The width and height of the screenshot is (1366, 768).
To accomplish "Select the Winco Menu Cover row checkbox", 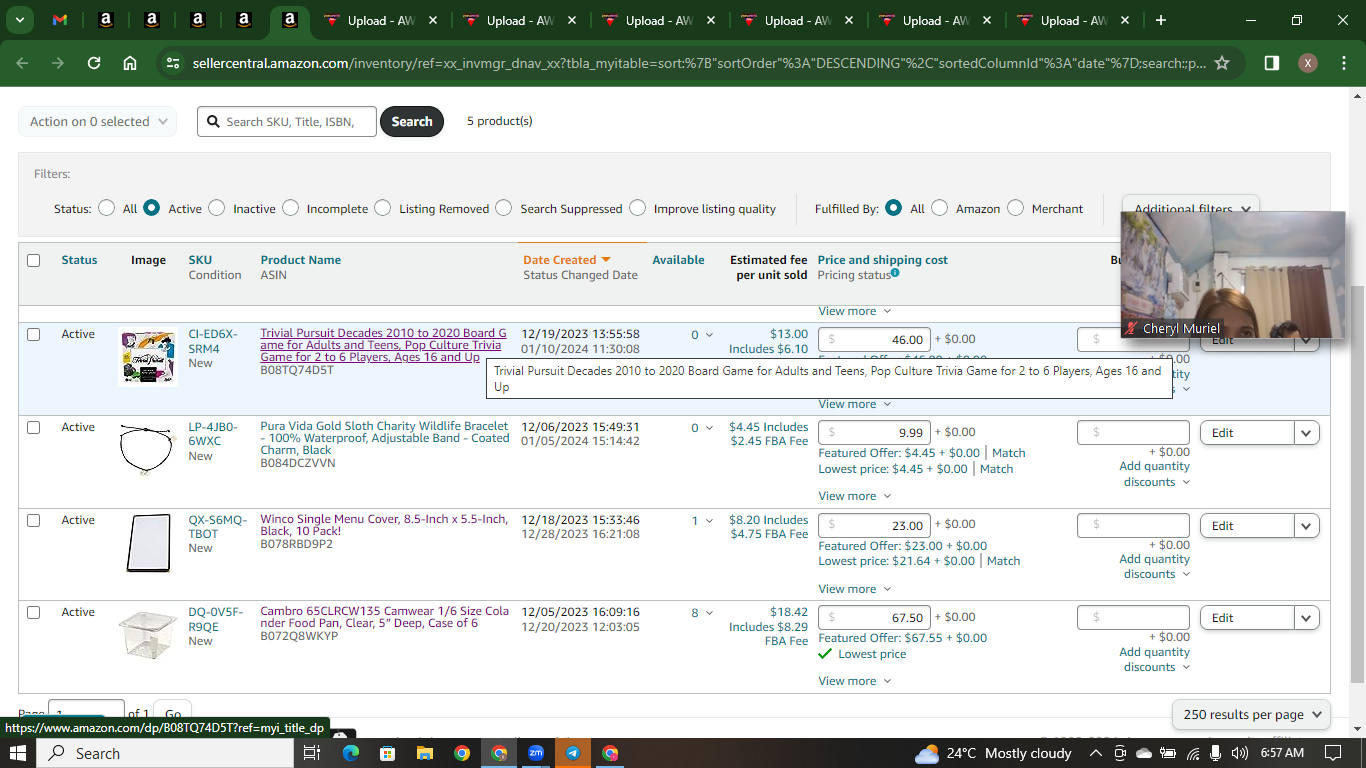I will tap(34, 520).
